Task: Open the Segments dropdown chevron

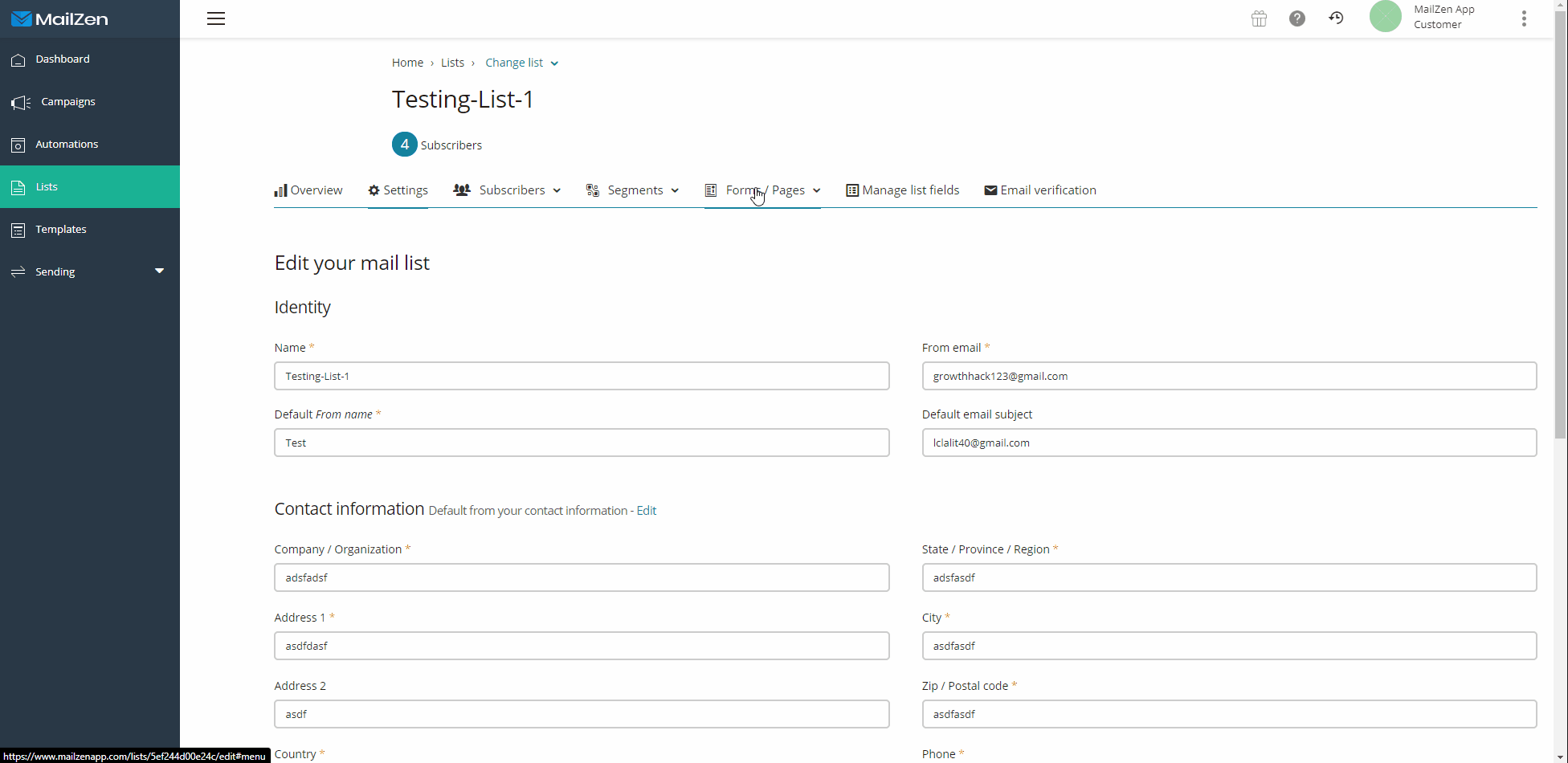Action: [675, 190]
